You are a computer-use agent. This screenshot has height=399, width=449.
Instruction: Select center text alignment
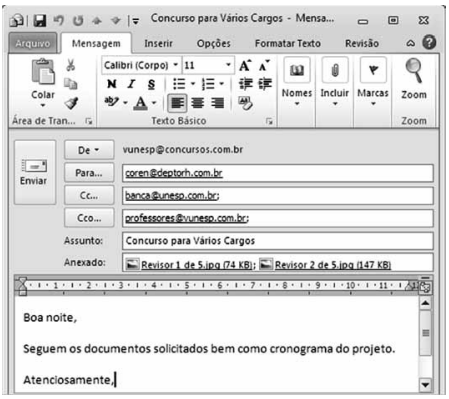click(198, 103)
